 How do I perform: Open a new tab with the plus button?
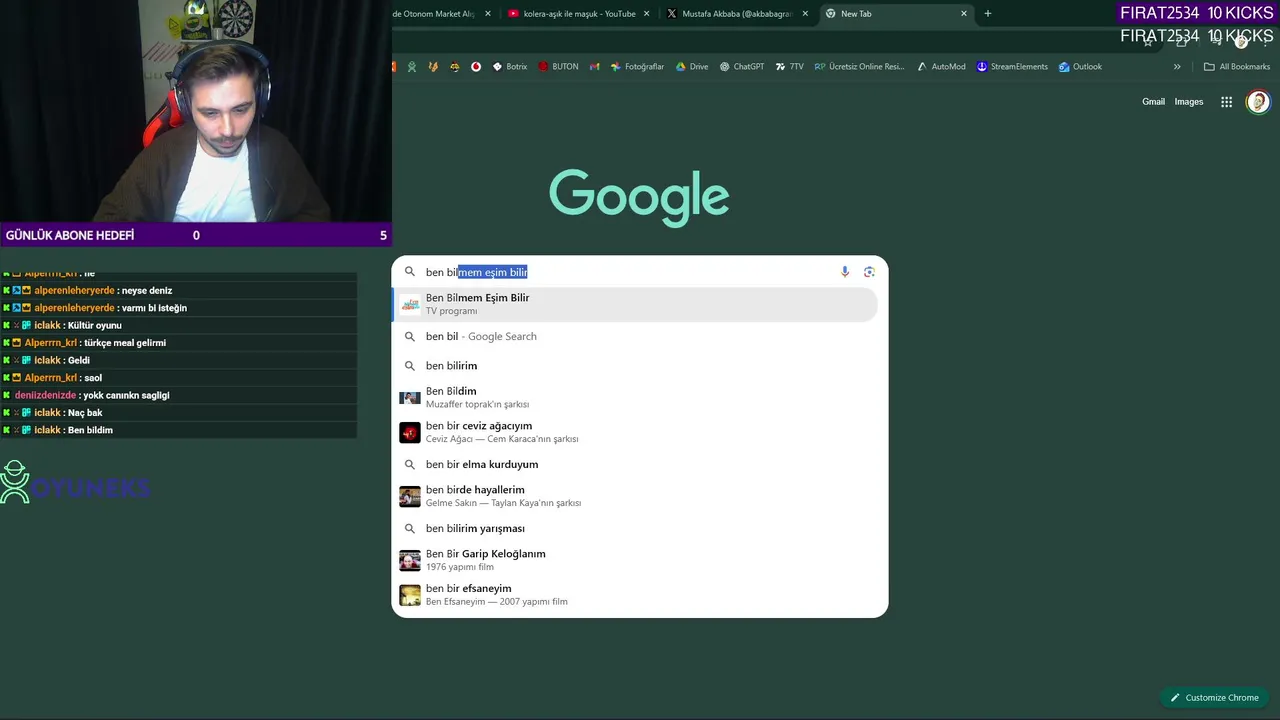point(988,14)
